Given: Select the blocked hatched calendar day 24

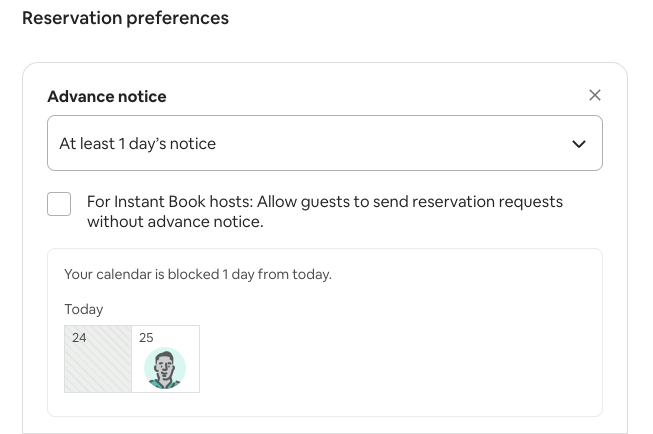Looking at the screenshot, I should [x=98, y=366].
